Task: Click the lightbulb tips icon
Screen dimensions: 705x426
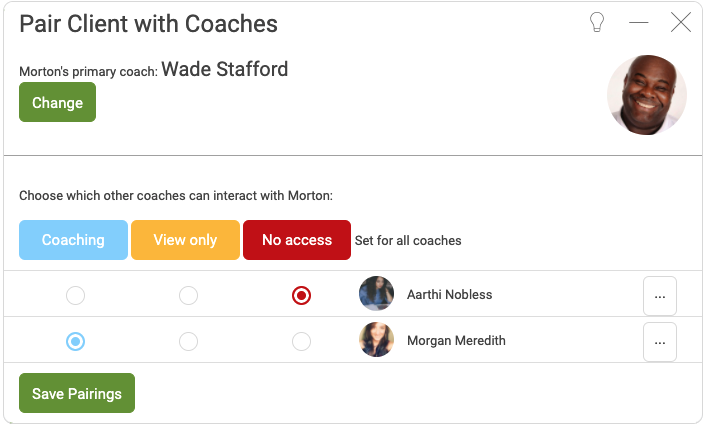Action: (597, 22)
